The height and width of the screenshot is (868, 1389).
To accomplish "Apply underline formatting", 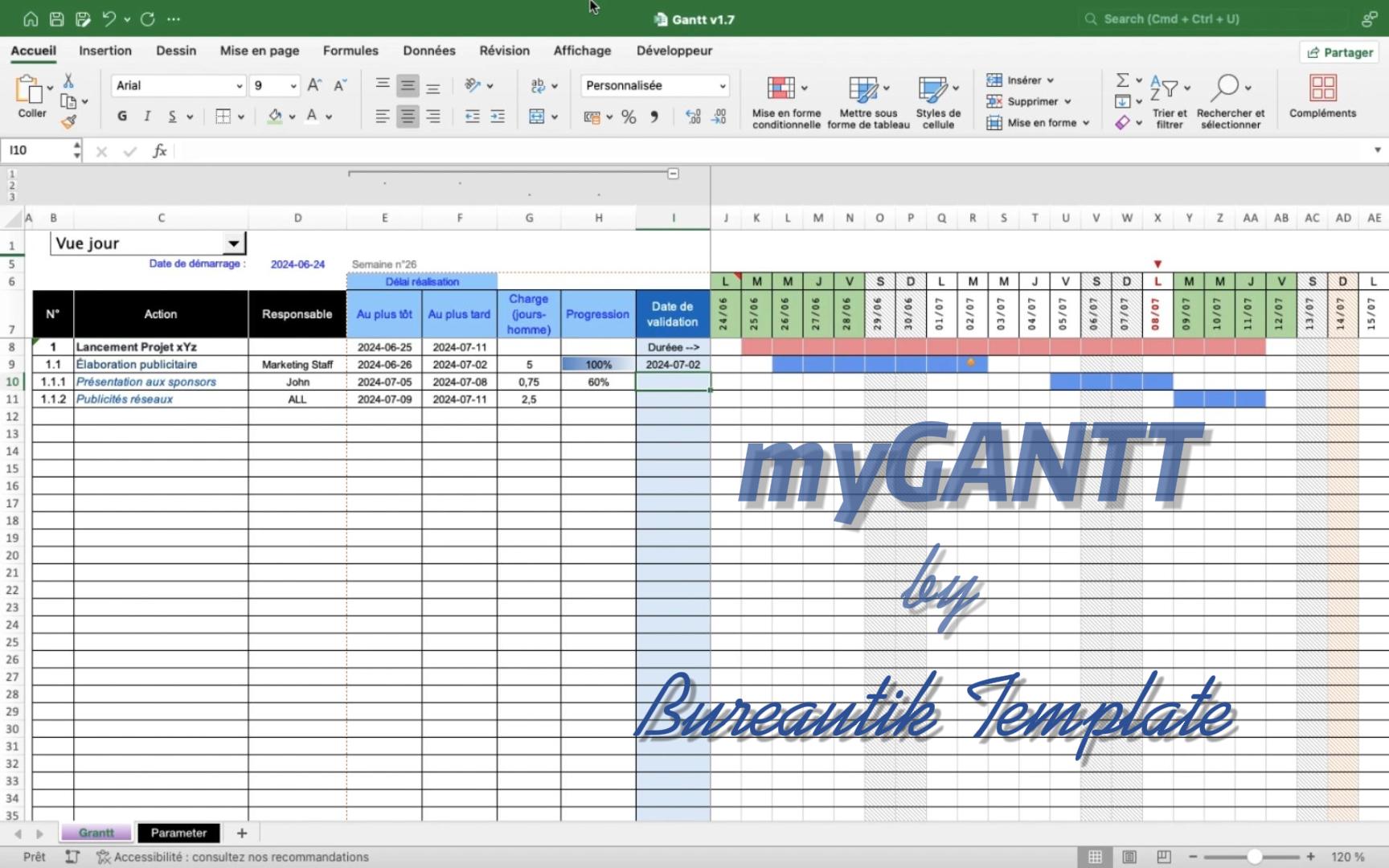I will click(x=173, y=116).
